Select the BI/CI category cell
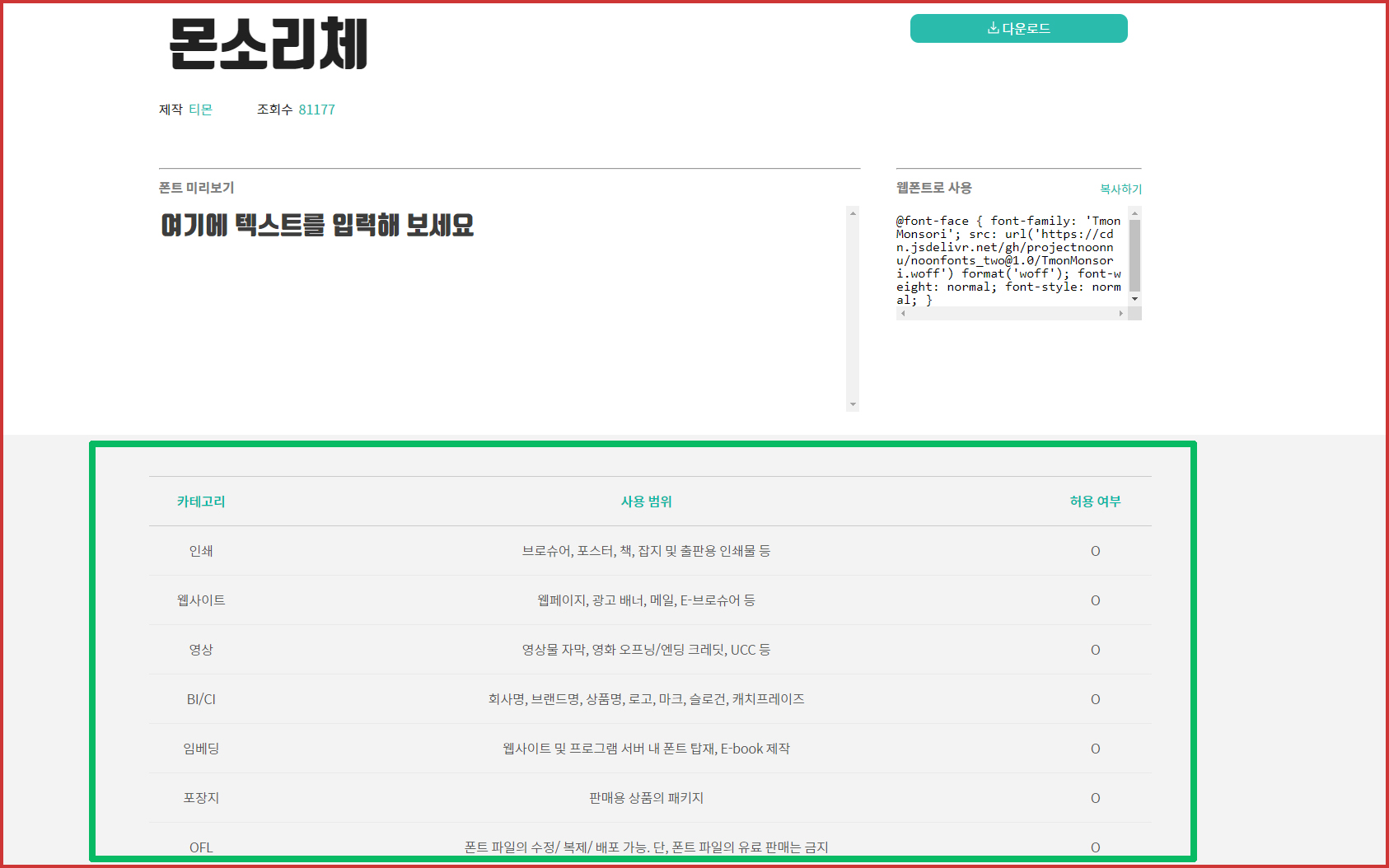This screenshot has width=1389, height=868. point(201,699)
